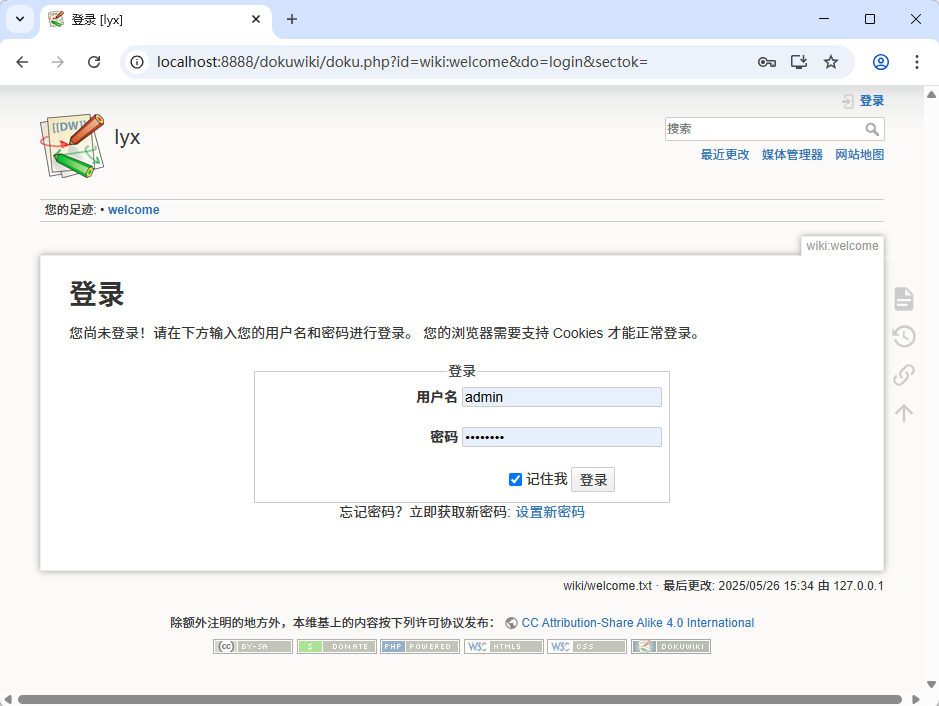
Task: Open a new browser tab
Action: coord(292,19)
